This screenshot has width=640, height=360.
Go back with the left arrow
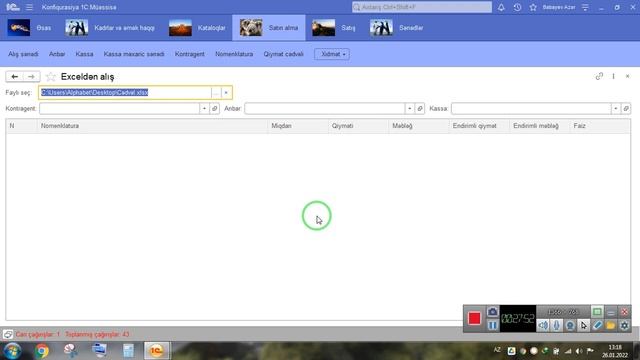pyautogui.click(x=14, y=76)
